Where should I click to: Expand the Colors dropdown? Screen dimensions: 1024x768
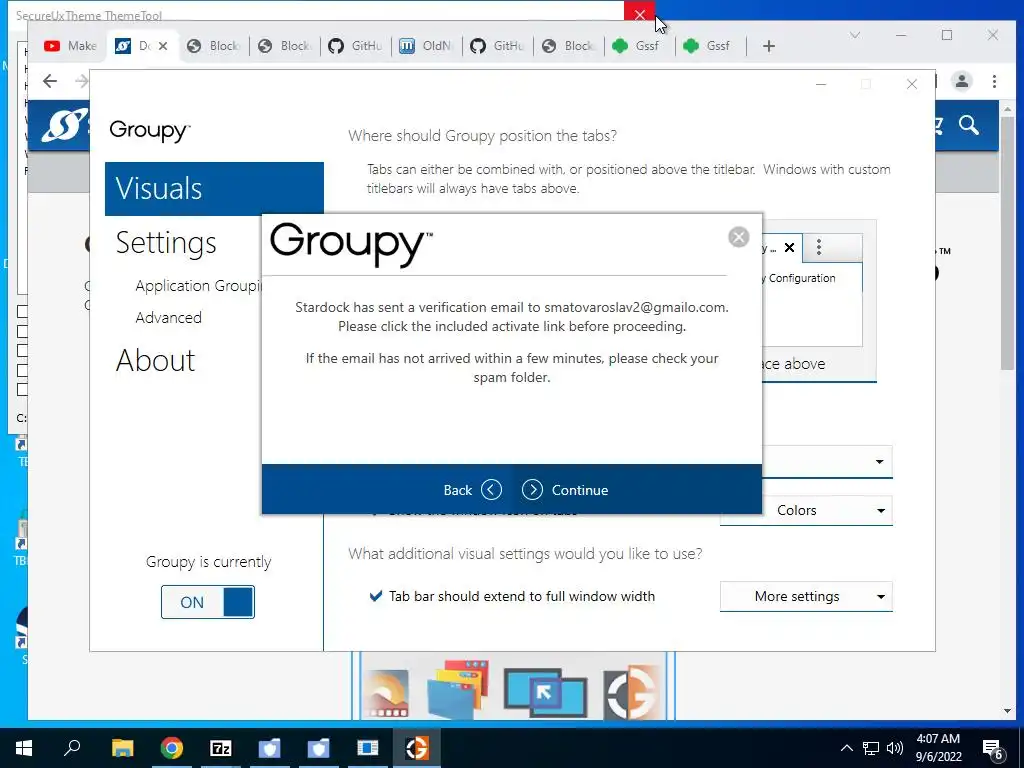(806, 510)
